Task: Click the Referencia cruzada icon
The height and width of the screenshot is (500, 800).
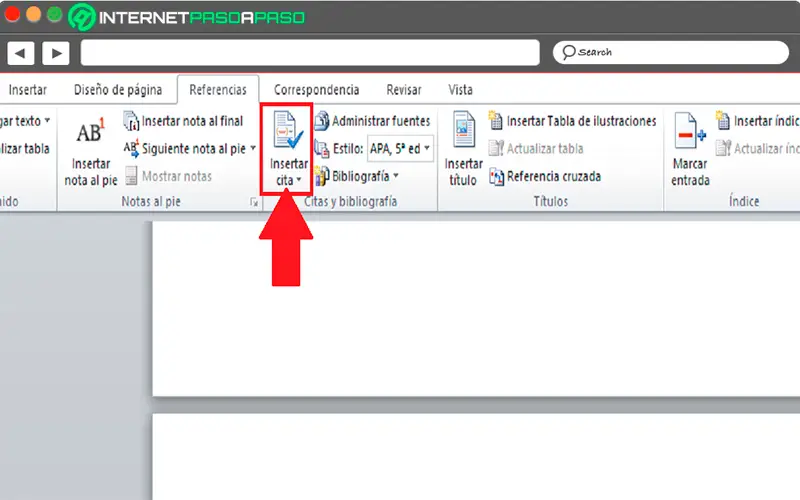Action: 496,177
